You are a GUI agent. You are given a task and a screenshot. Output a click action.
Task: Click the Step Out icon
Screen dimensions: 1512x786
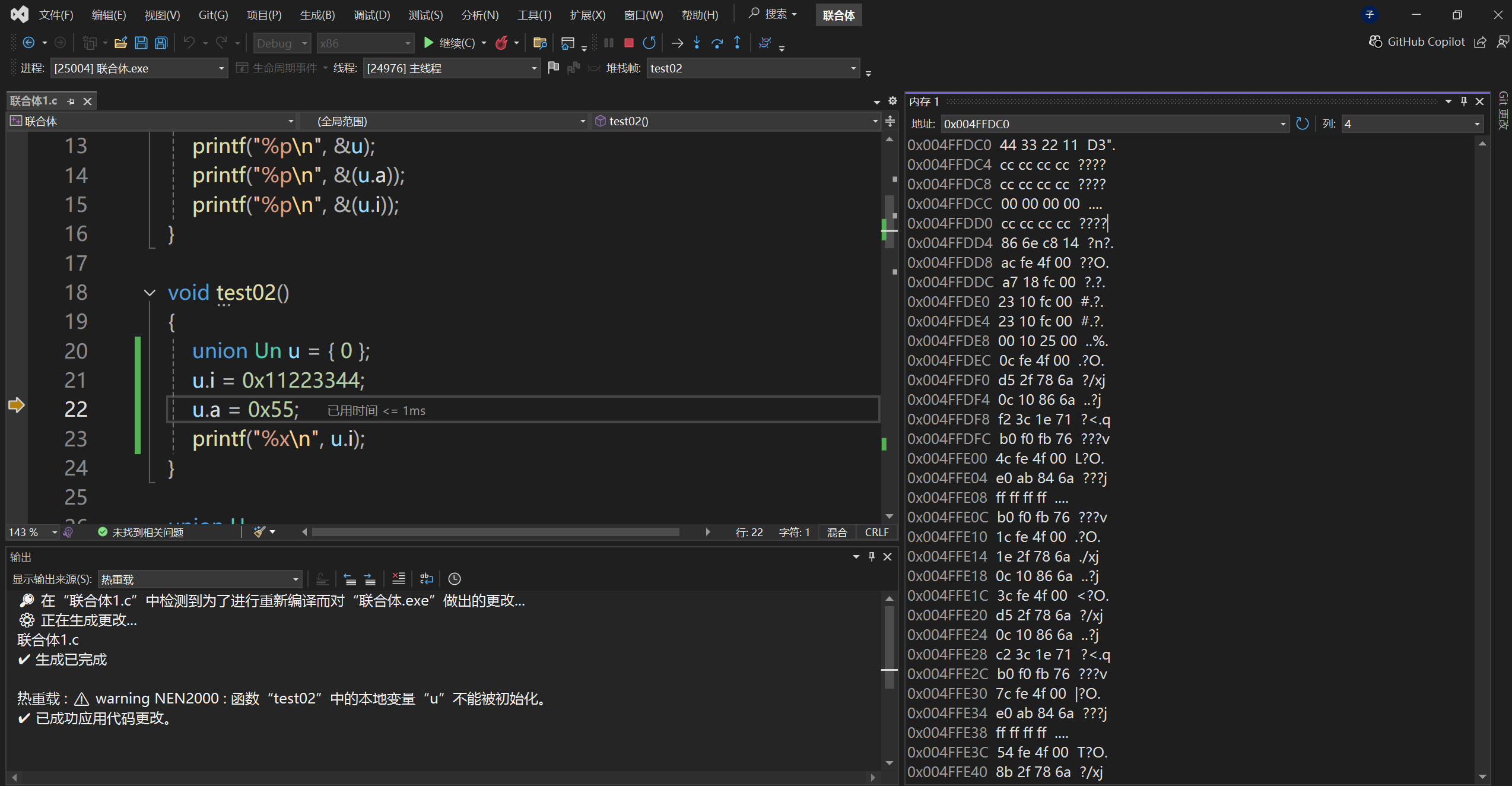pos(737,43)
